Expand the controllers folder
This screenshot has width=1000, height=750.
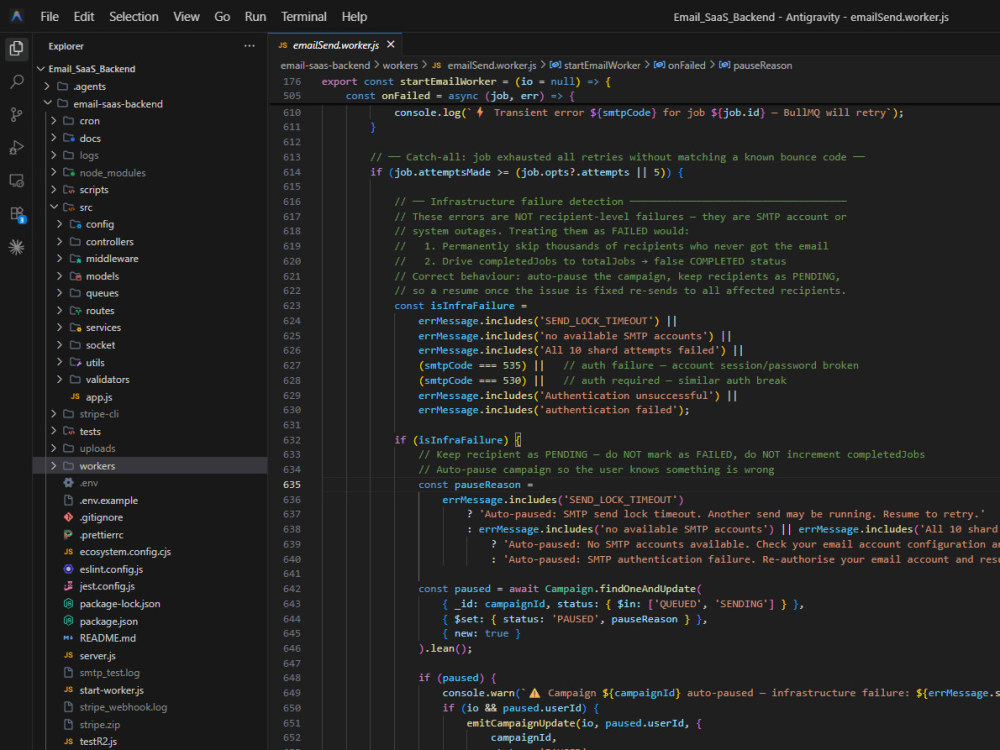pyautogui.click(x=110, y=242)
